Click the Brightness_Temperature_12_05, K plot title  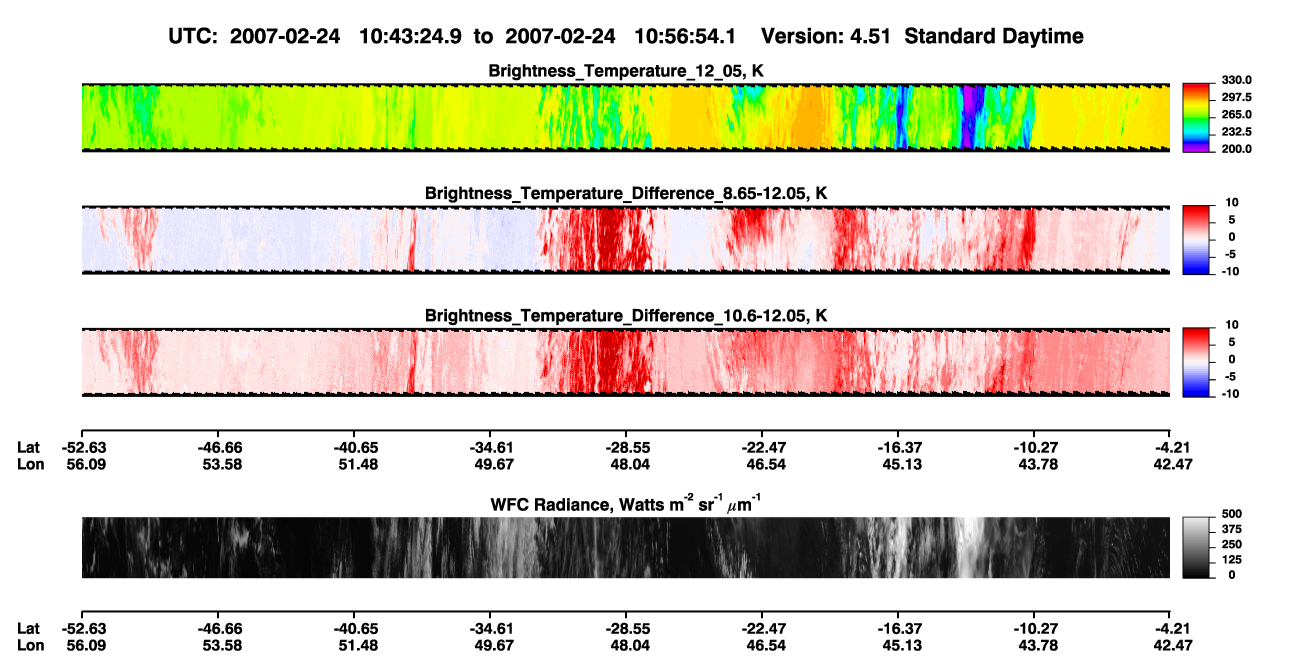(x=626, y=71)
